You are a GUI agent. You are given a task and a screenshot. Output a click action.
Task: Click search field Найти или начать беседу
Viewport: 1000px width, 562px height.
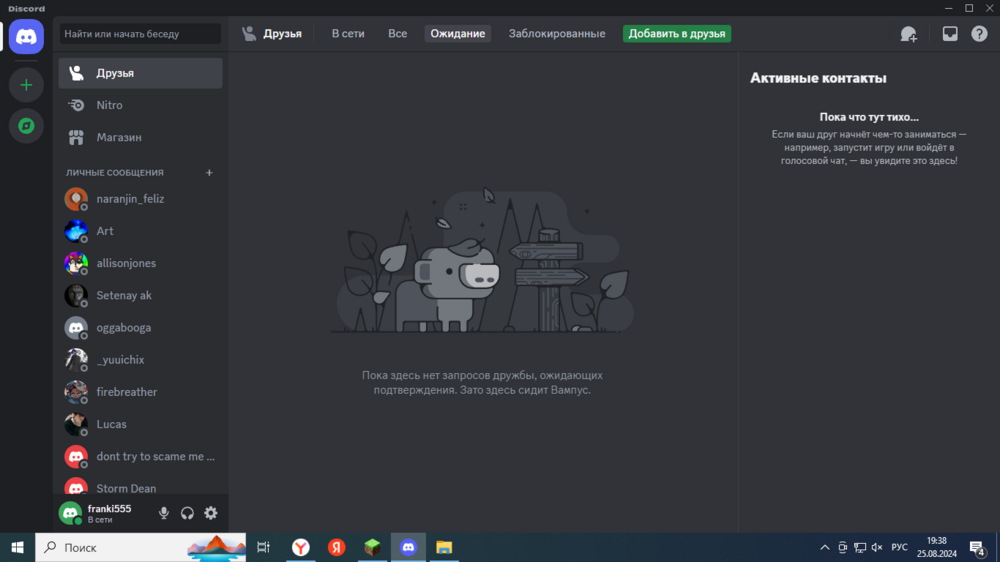140,34
